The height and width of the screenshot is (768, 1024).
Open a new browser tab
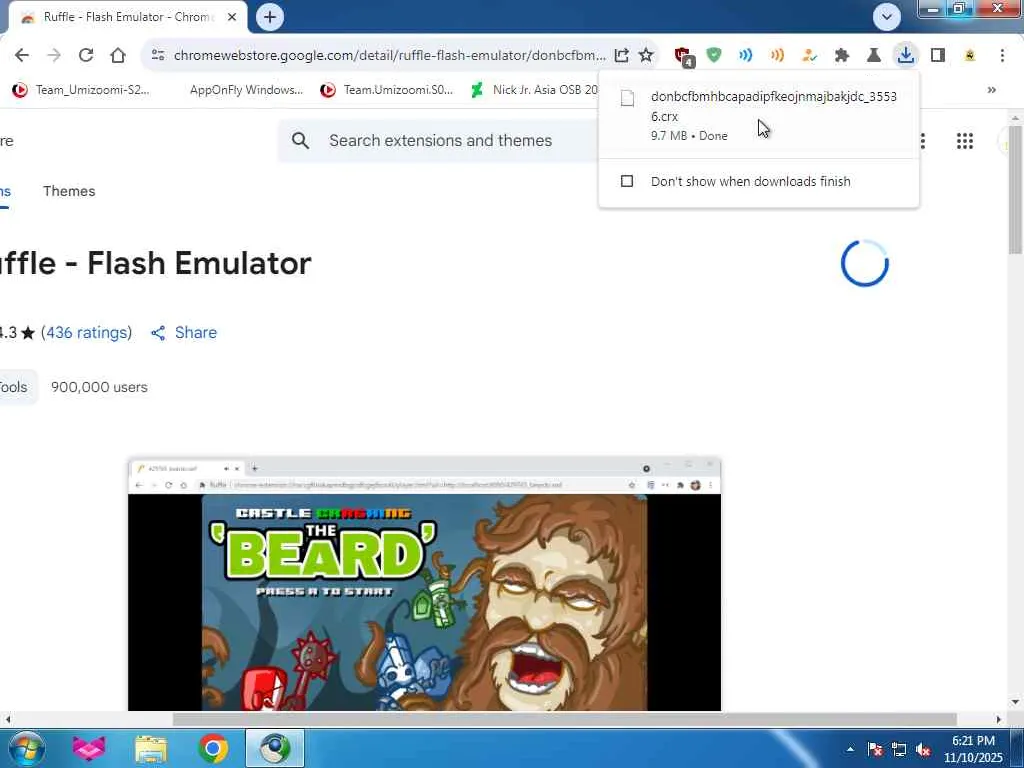[x=270, y=17]
